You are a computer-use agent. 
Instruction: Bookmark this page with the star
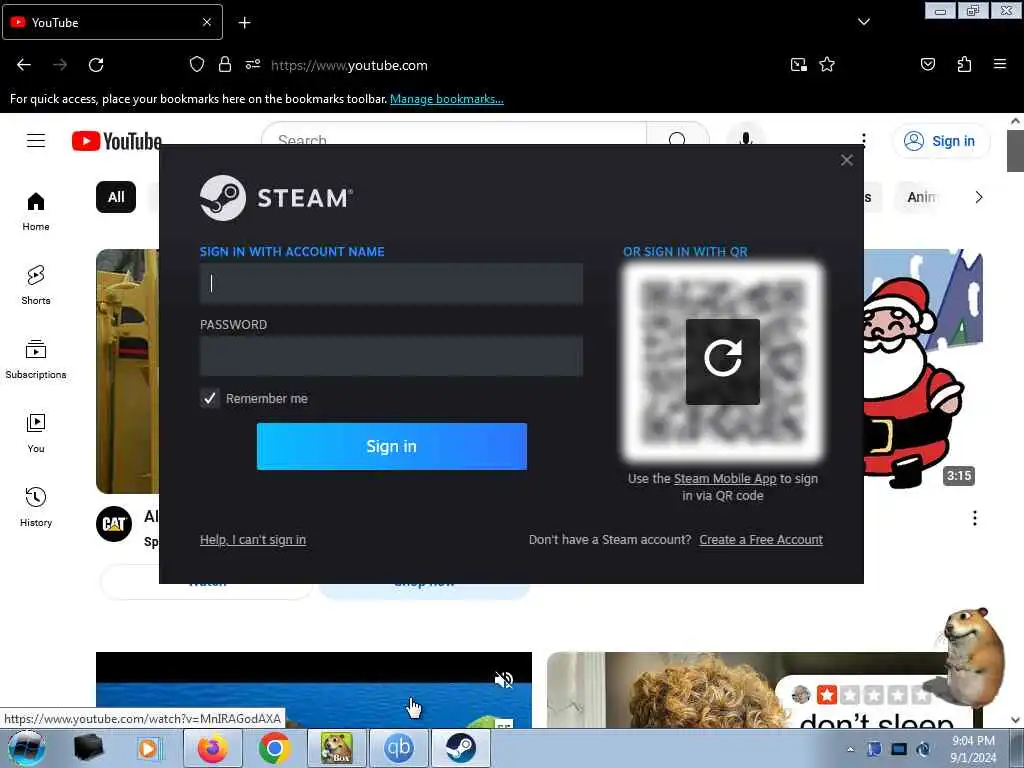tap(827, 65)
